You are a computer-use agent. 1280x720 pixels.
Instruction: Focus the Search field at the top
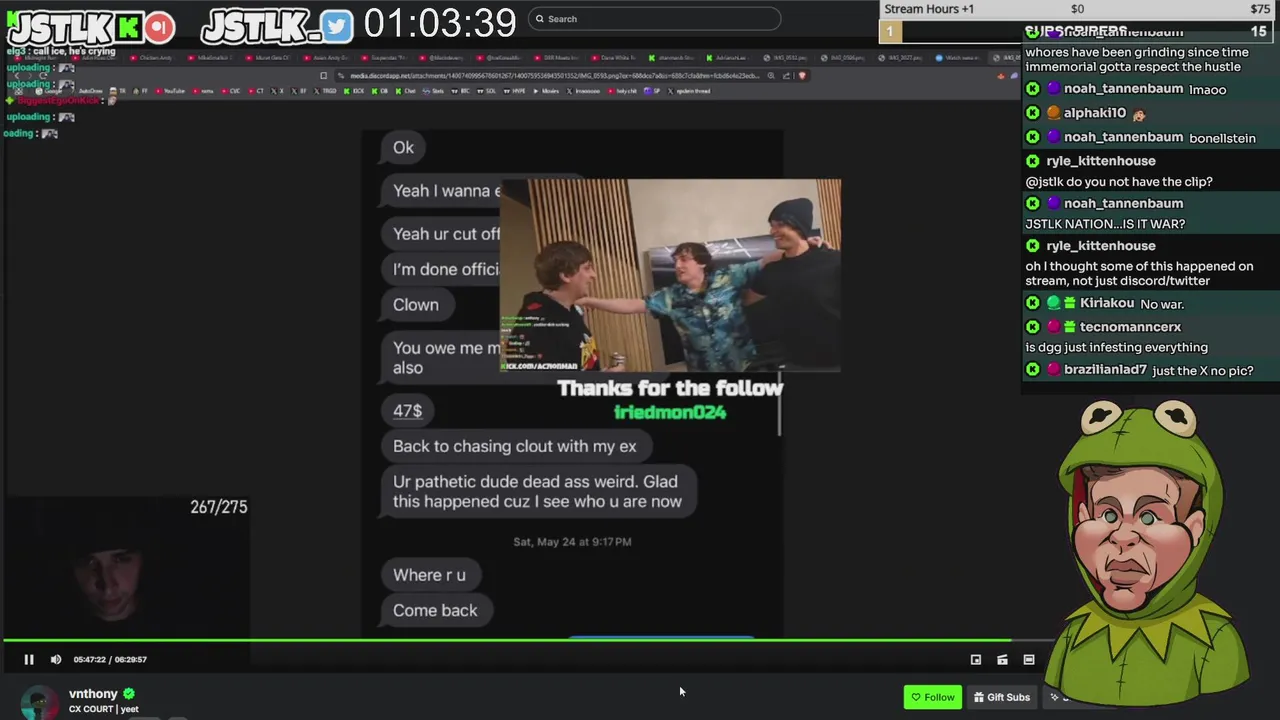tap(654, 19)
